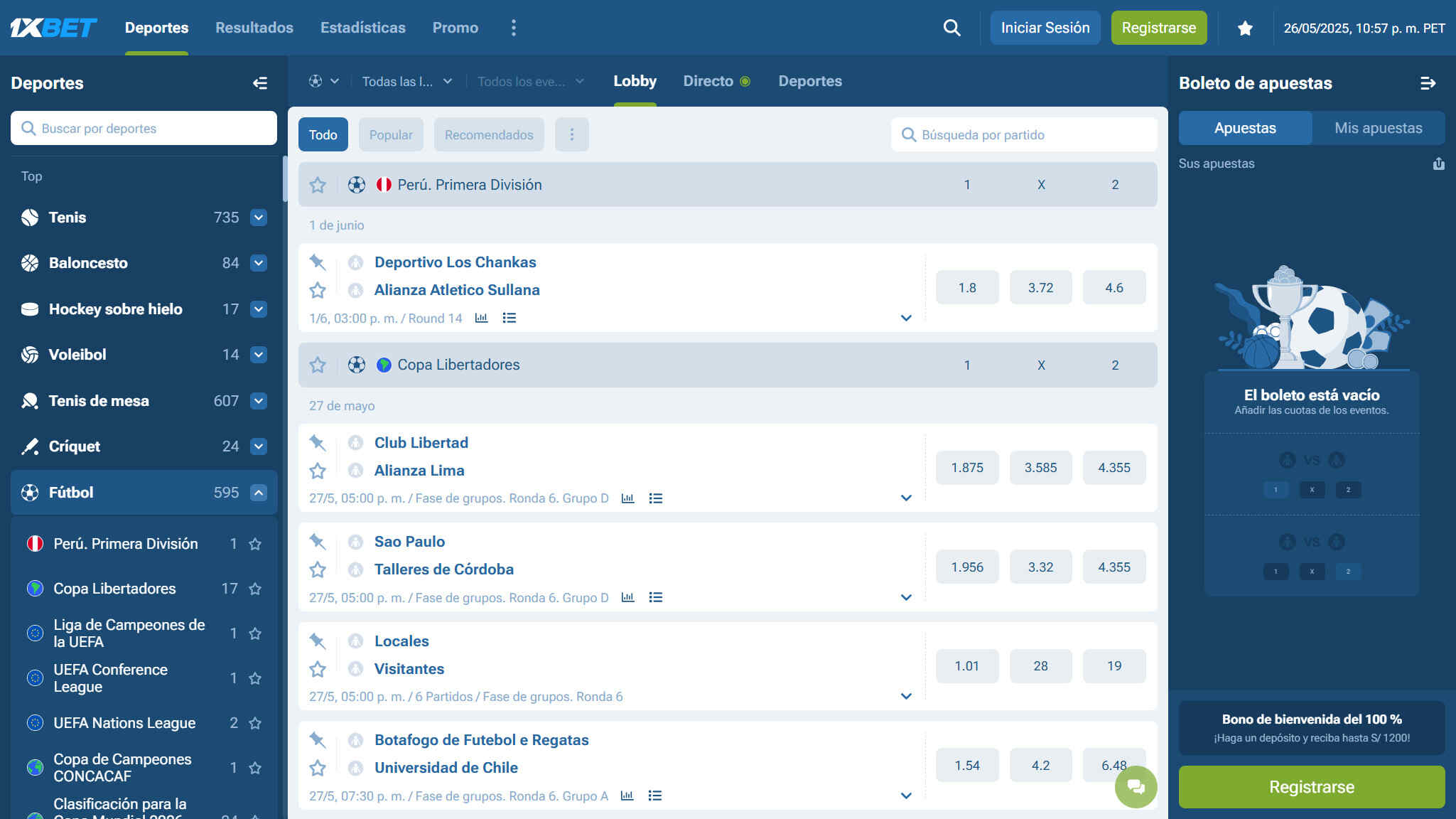Select odds 1.875 for Club Libertad
This screenshot has height=819, width=1456.
click(967, 468)
